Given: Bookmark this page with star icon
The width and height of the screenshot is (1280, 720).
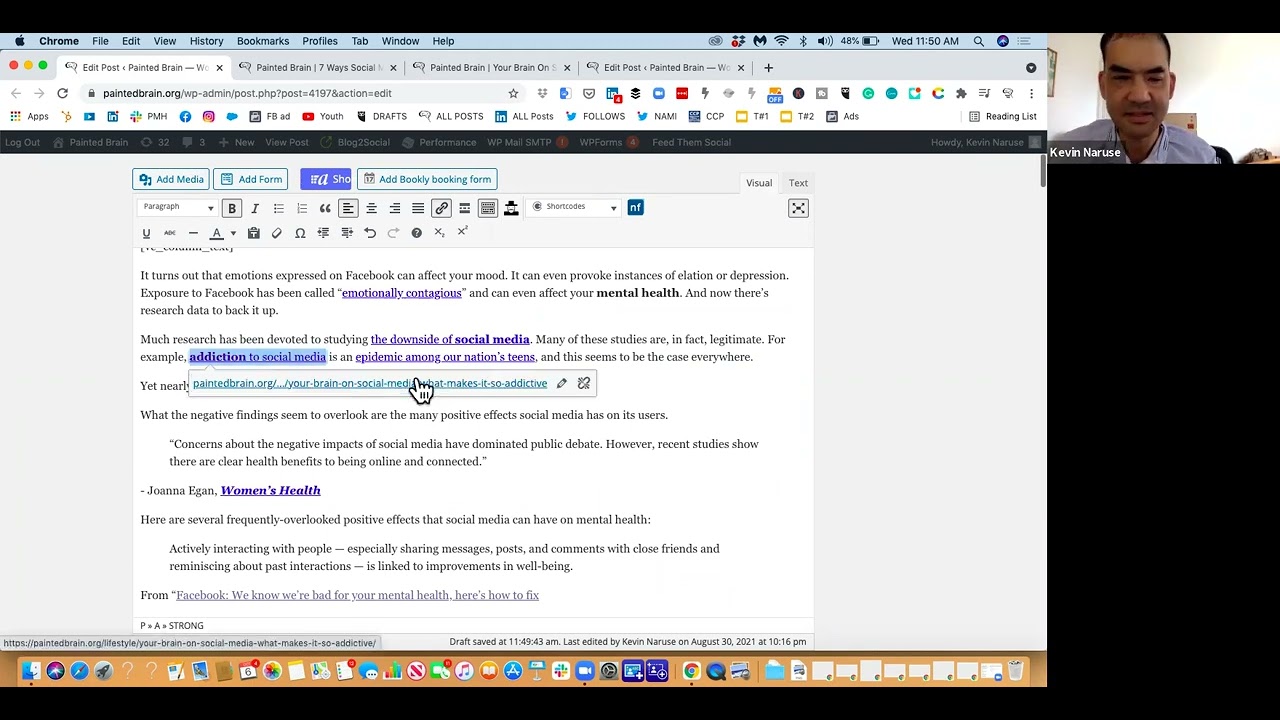Looking at the screenshot, I should [513, 93].
